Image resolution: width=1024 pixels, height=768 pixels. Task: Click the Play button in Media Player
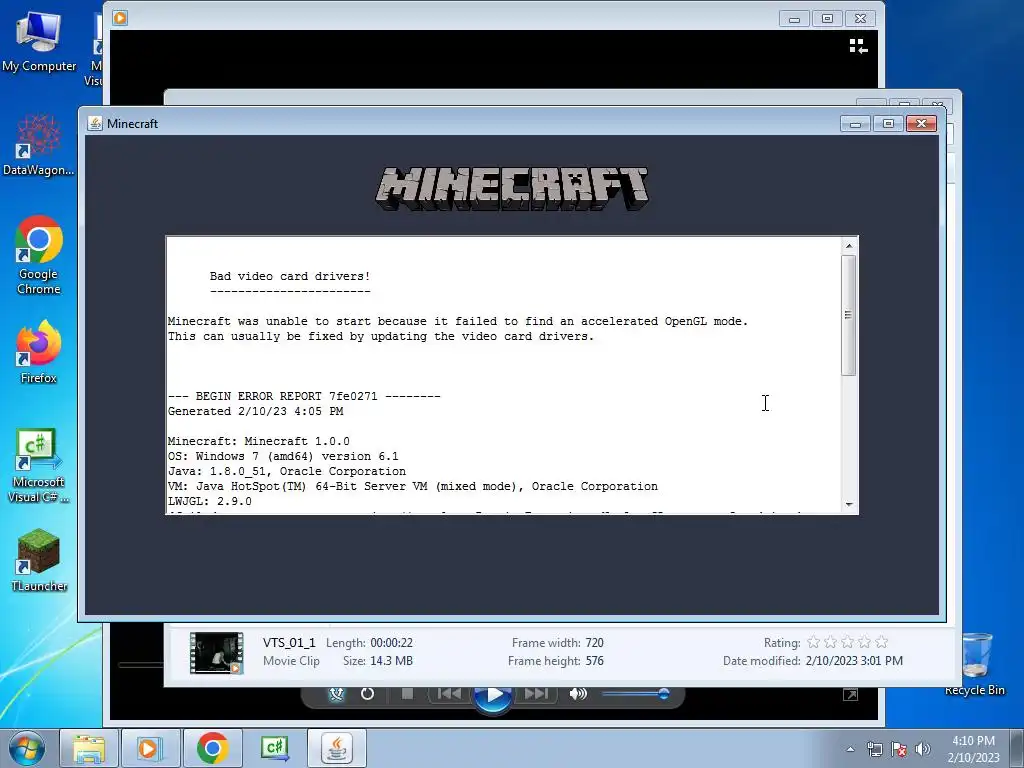[494, 696]
